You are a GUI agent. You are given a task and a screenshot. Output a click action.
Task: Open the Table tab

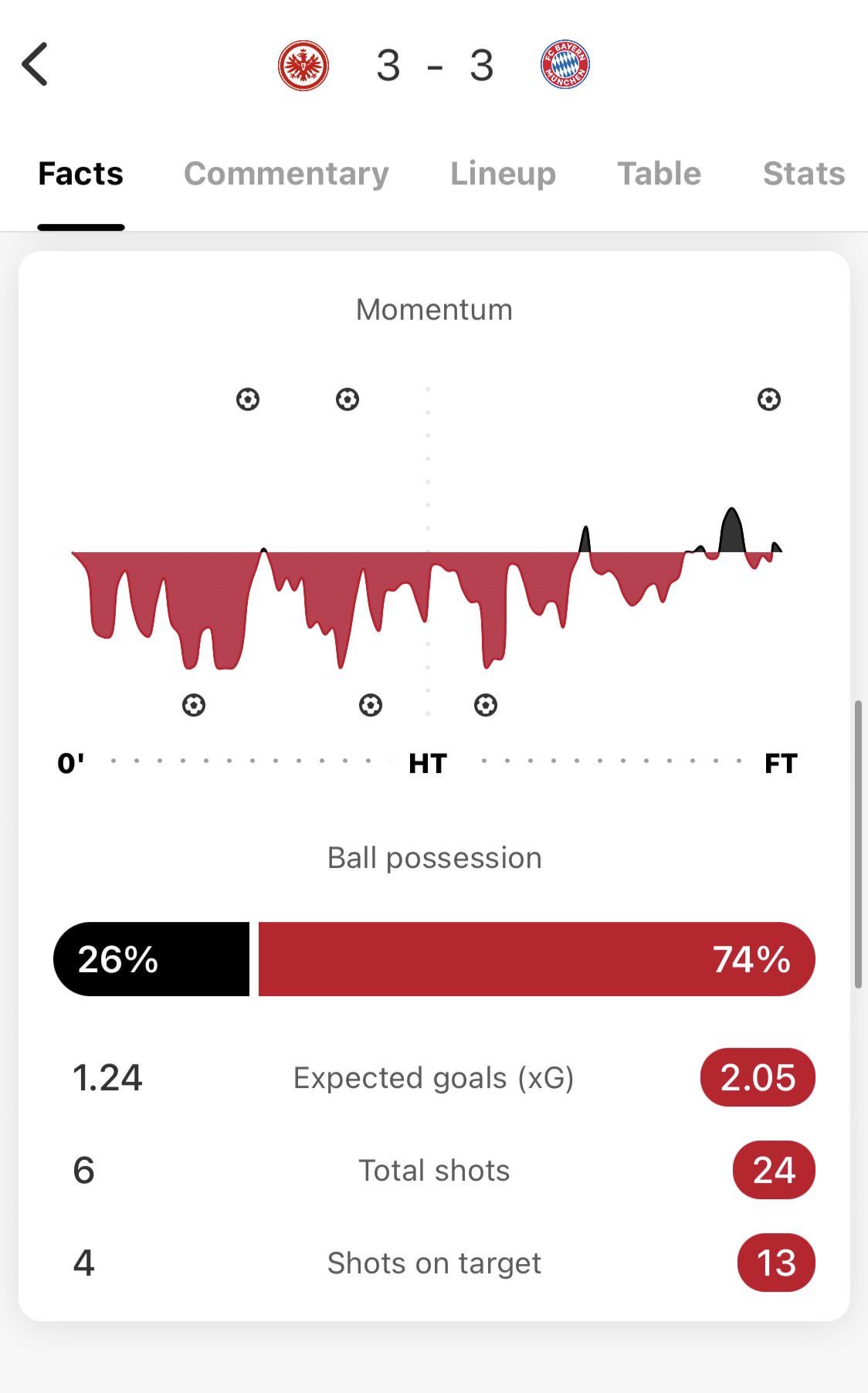pos(659,174)
